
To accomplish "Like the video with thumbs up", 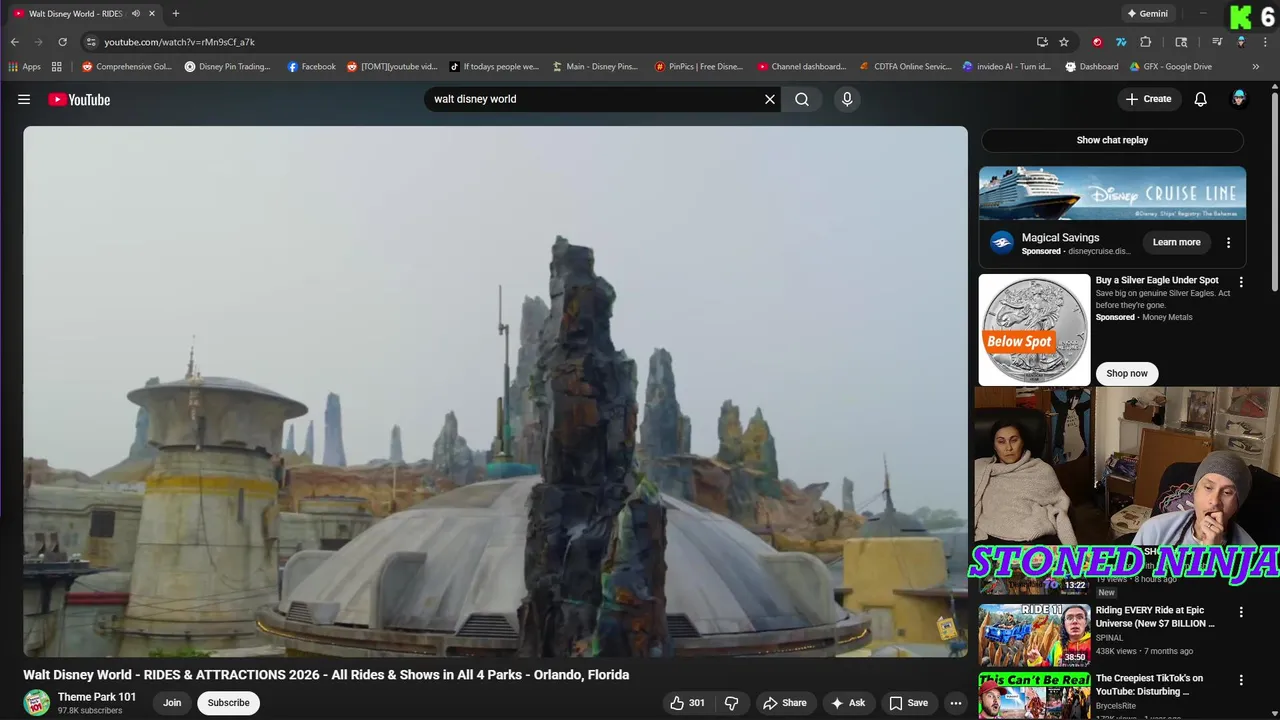I will click(x=688, y=703).
